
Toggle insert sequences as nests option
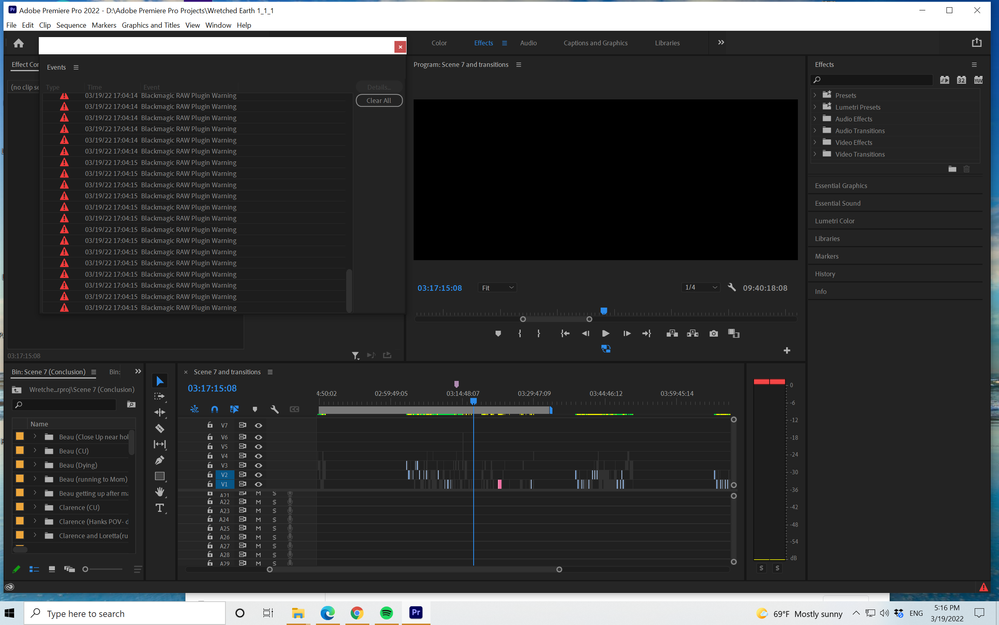(x=194, y=409)
